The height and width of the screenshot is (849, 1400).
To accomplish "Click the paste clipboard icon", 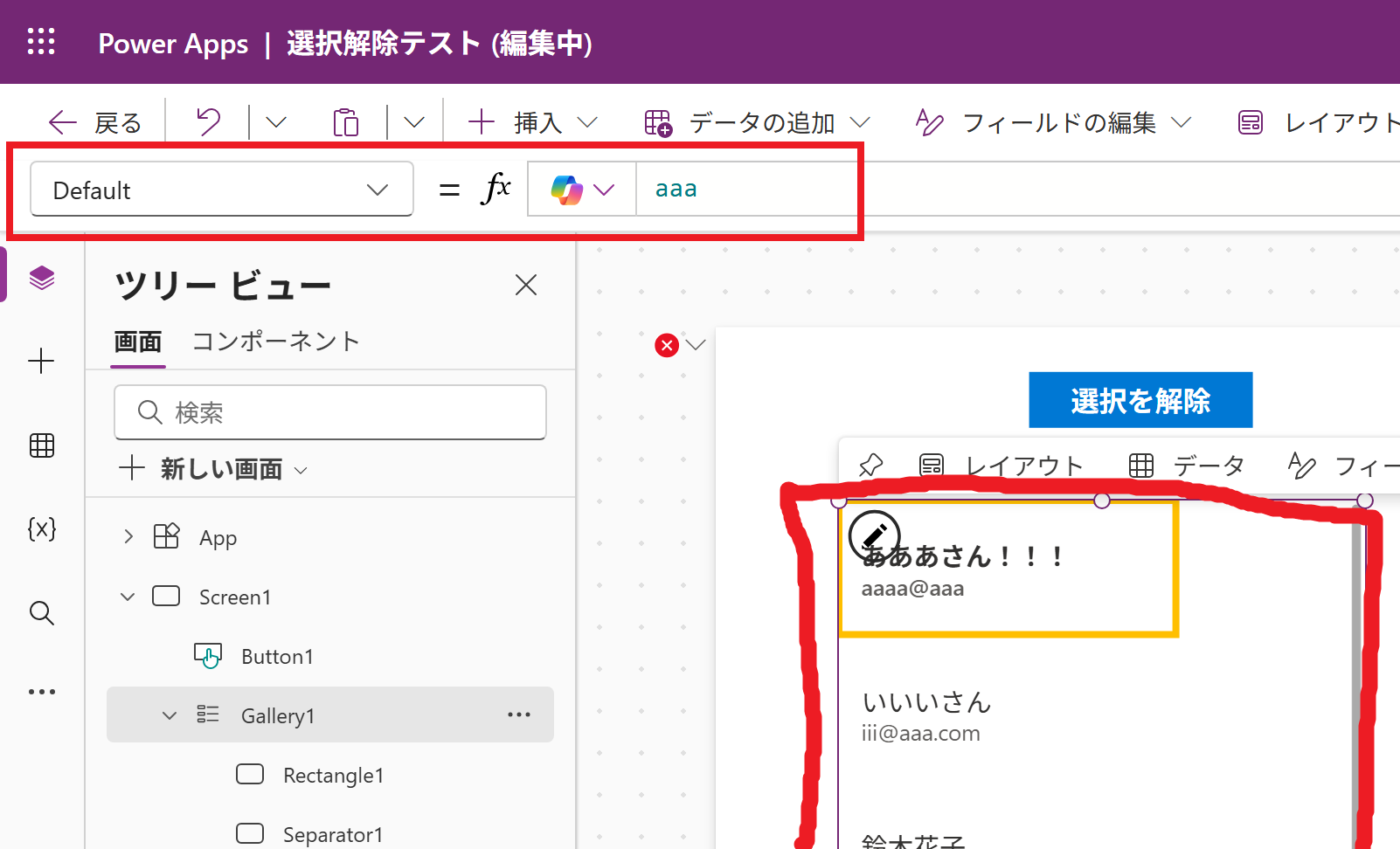I will [346, 122].
